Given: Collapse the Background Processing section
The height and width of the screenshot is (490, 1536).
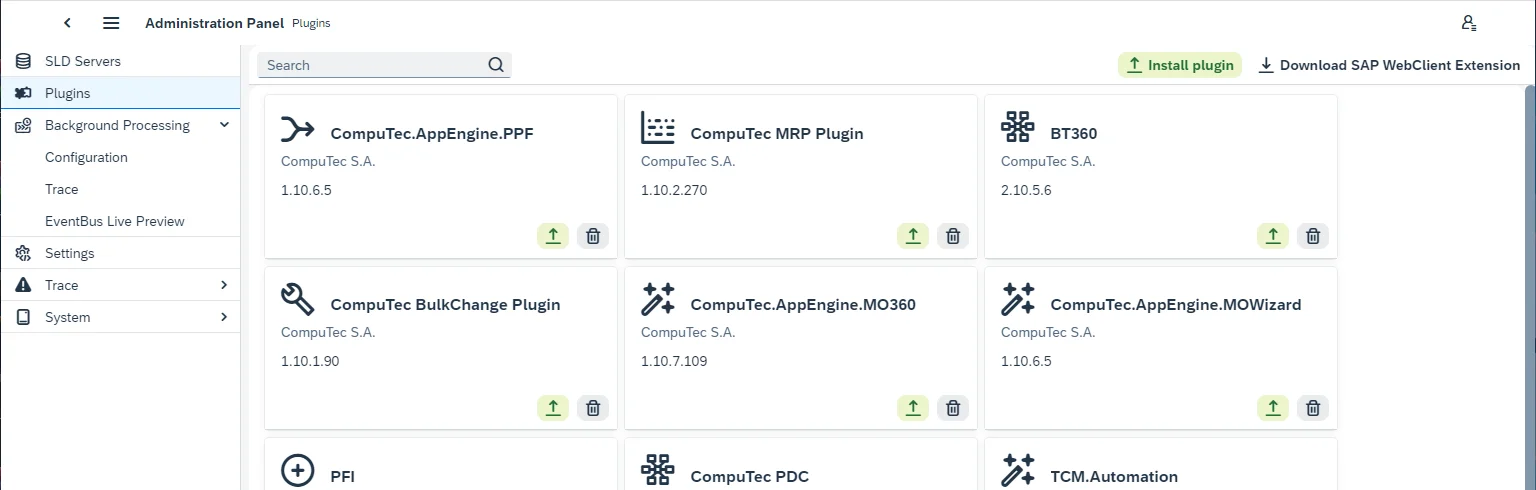Looking at the screenshot, I should pos(224,125).
